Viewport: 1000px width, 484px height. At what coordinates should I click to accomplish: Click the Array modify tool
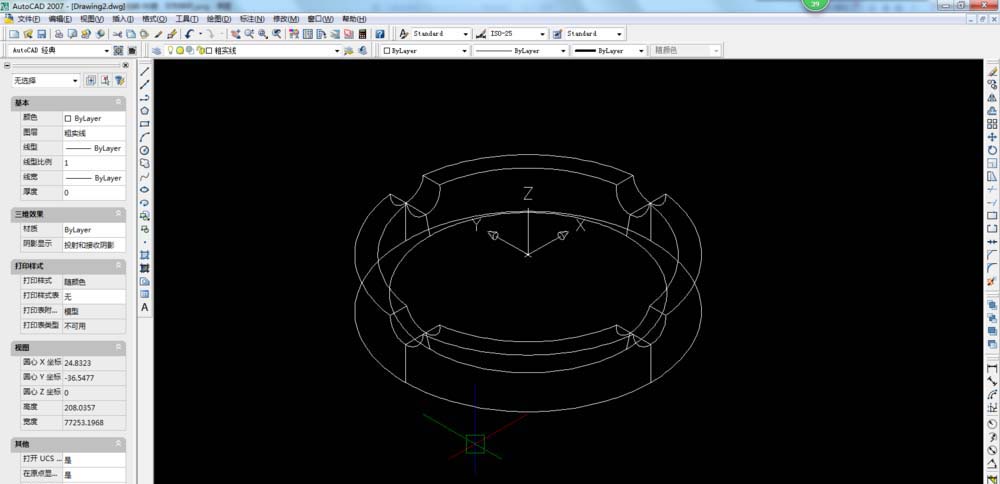coord(992,124)
